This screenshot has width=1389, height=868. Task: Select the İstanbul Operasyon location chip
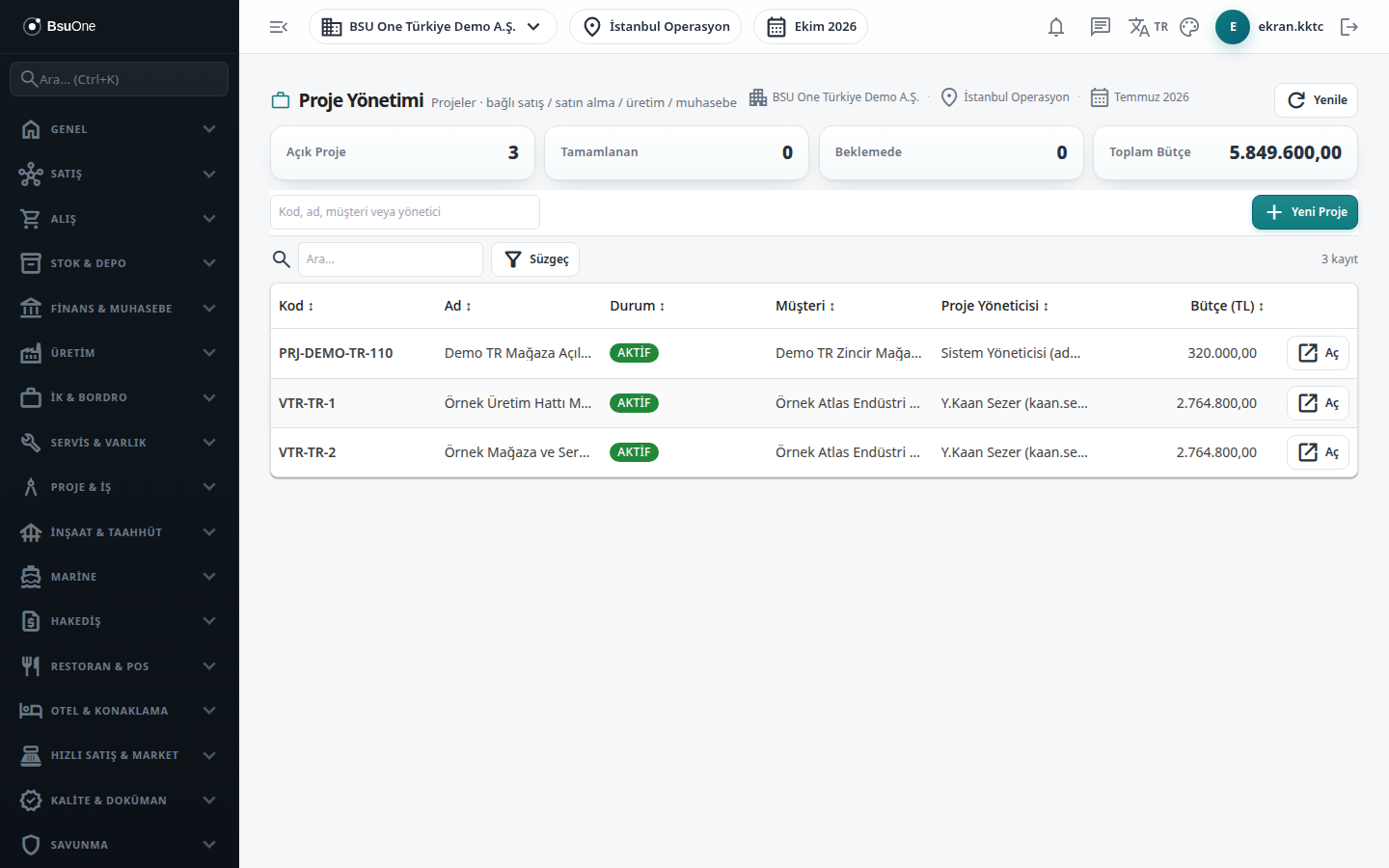(x=656, y=27)
